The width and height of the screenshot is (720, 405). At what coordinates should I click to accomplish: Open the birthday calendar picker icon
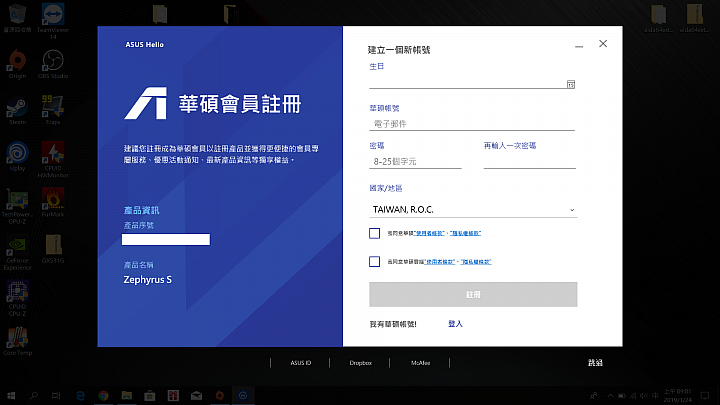coord(570,84)
